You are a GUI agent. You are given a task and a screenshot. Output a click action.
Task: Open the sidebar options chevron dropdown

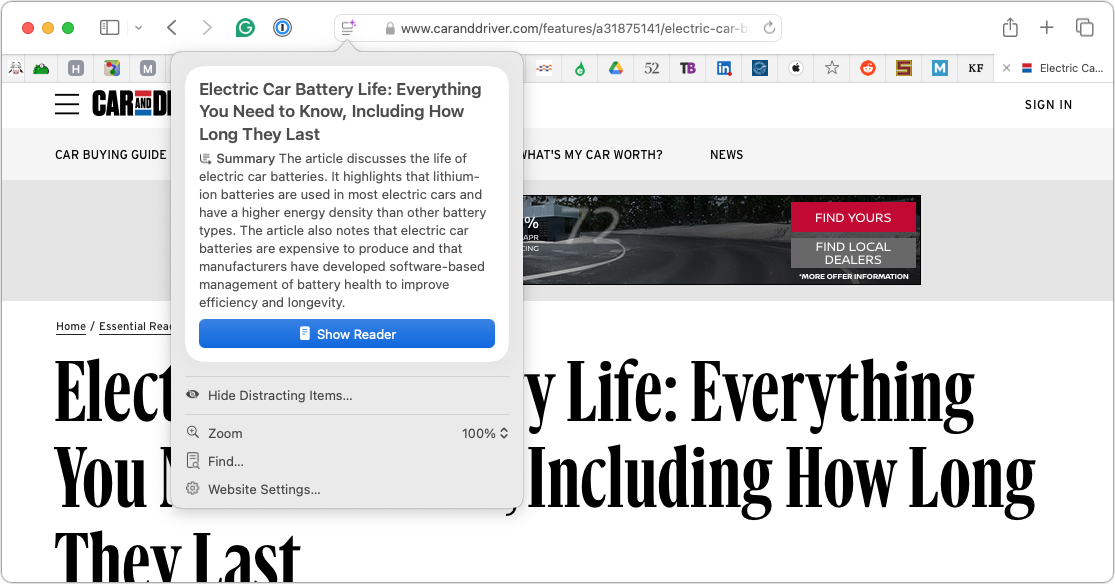pyautogui.click(x=139, y=28)
